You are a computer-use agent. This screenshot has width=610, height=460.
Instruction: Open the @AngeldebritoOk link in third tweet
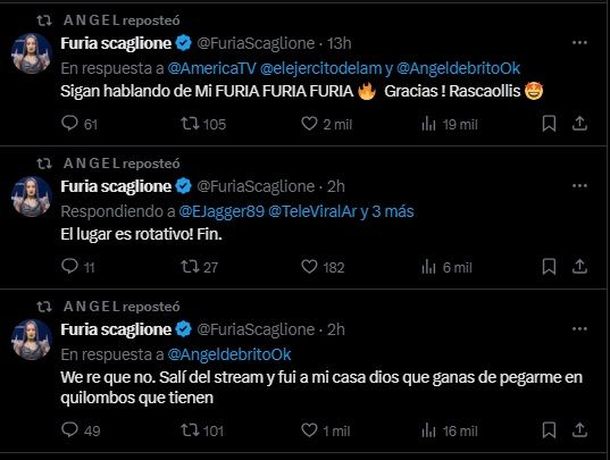pyautogui.click(x=225, y=353)
